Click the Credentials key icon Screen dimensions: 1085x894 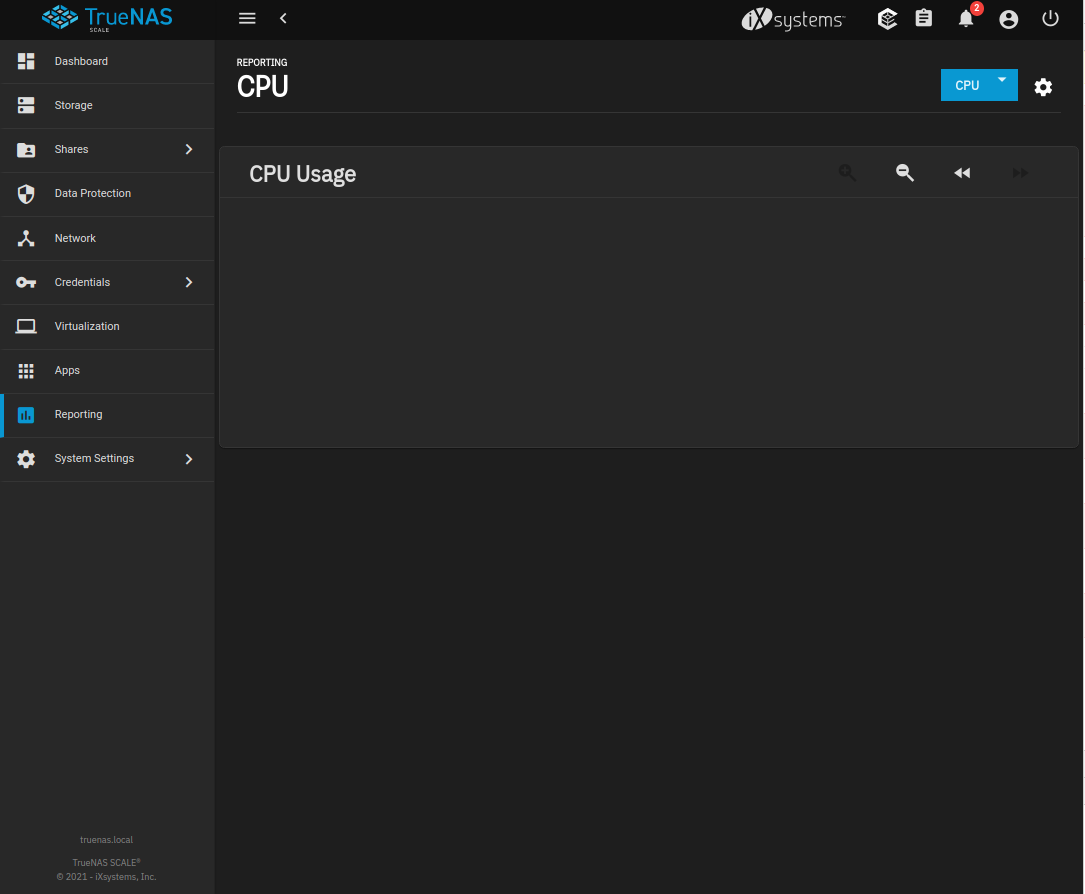[26, 282]
